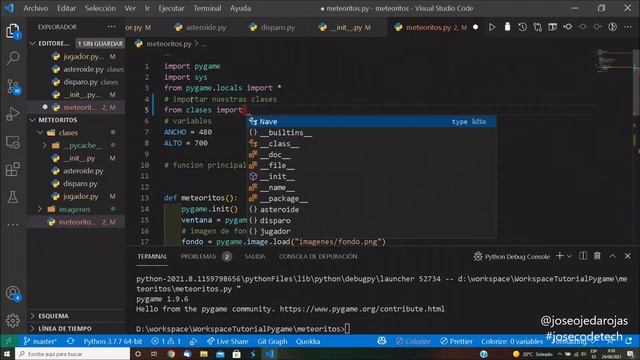Expand the __pycache__ folder
The width and height of the screenshot is (640, 360).
45,145
